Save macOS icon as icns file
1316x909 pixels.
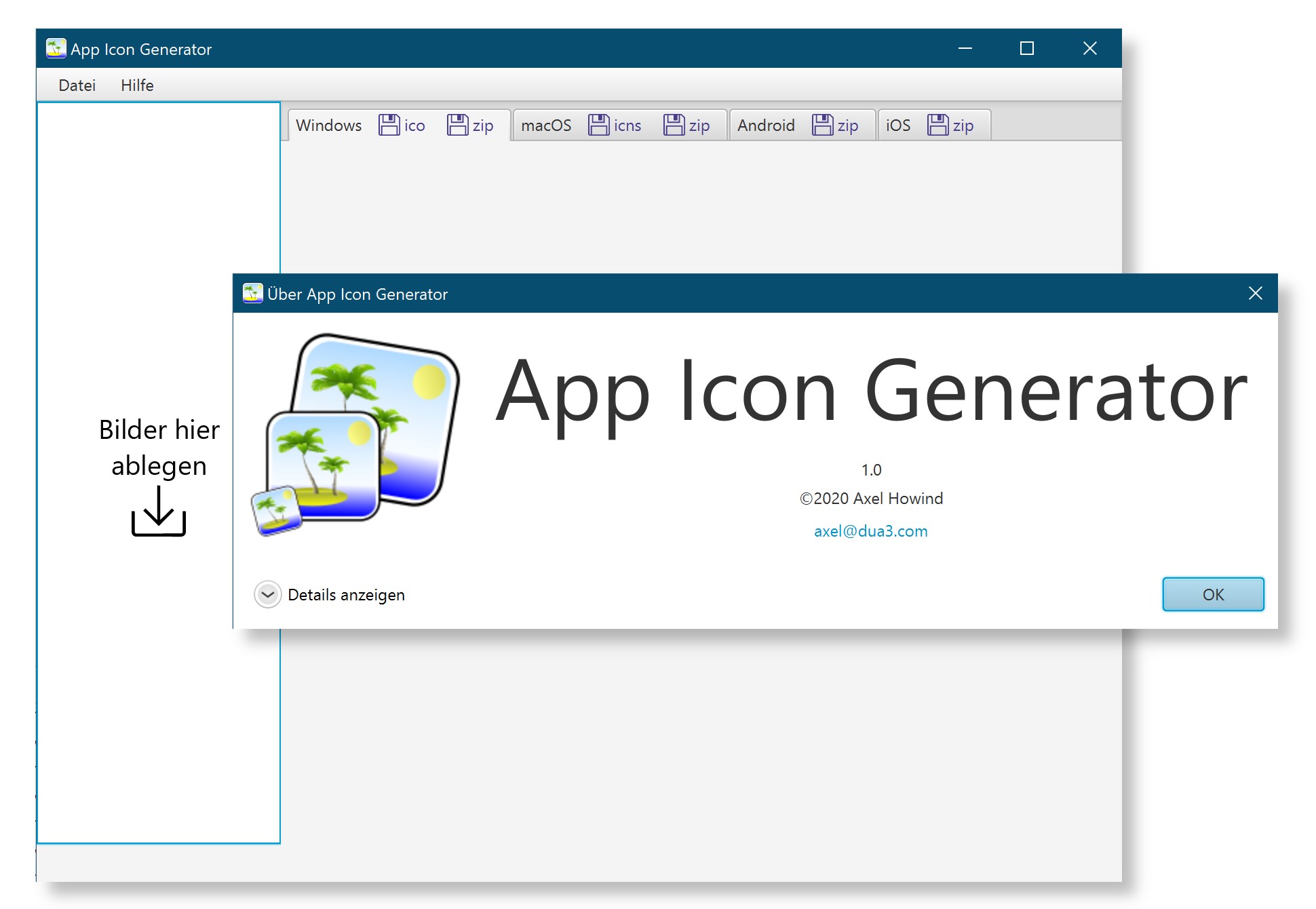(615, 125)
